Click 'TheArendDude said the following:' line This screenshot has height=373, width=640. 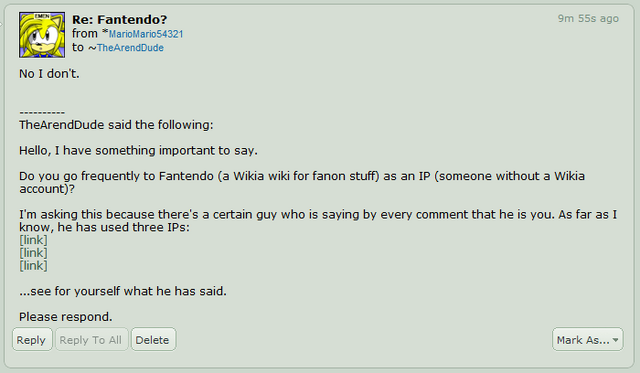click(x=116, y=125)
